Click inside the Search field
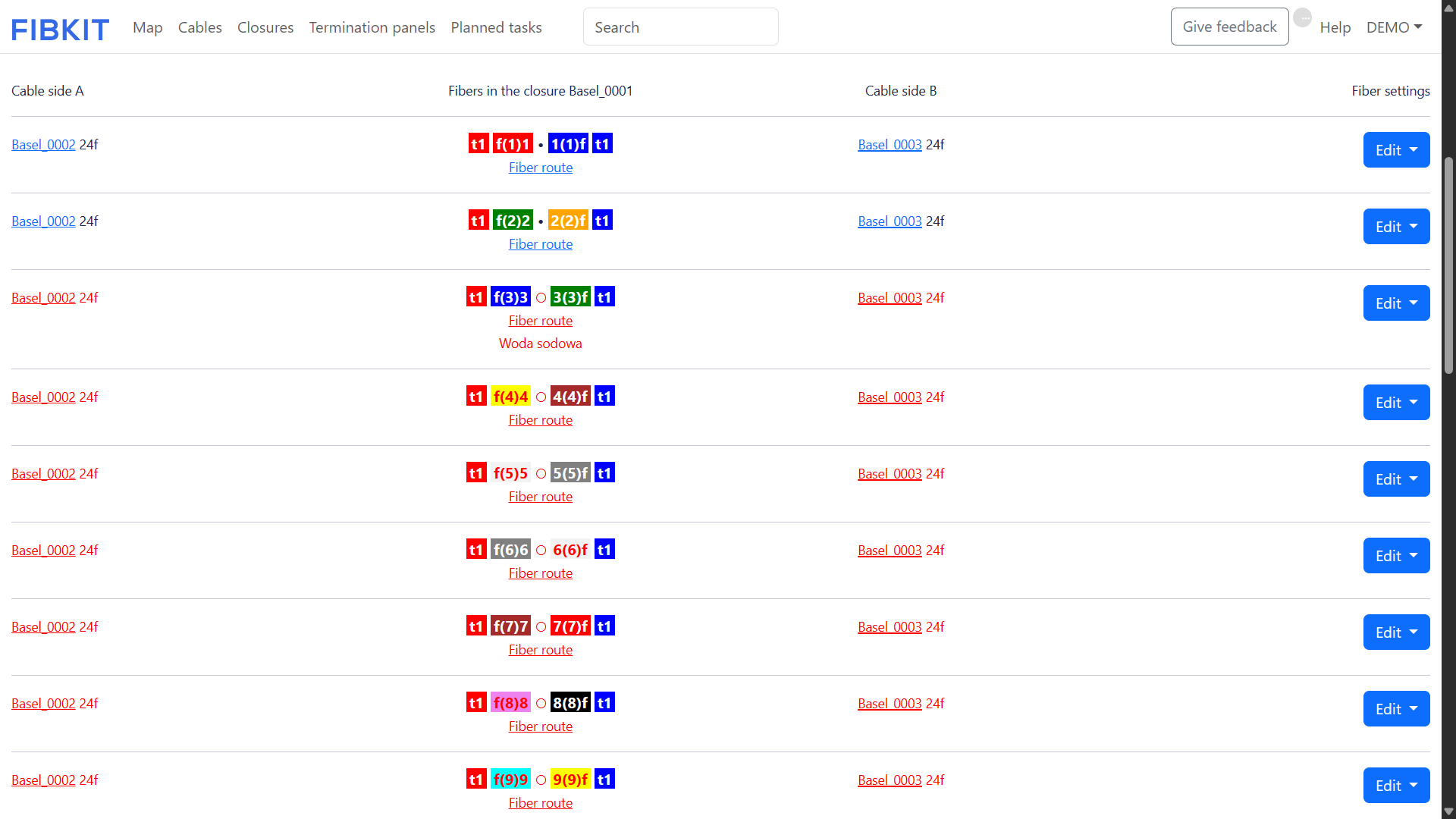This screenshot has height=819, width=1456. pyautogui.click(x=679, y=27)
